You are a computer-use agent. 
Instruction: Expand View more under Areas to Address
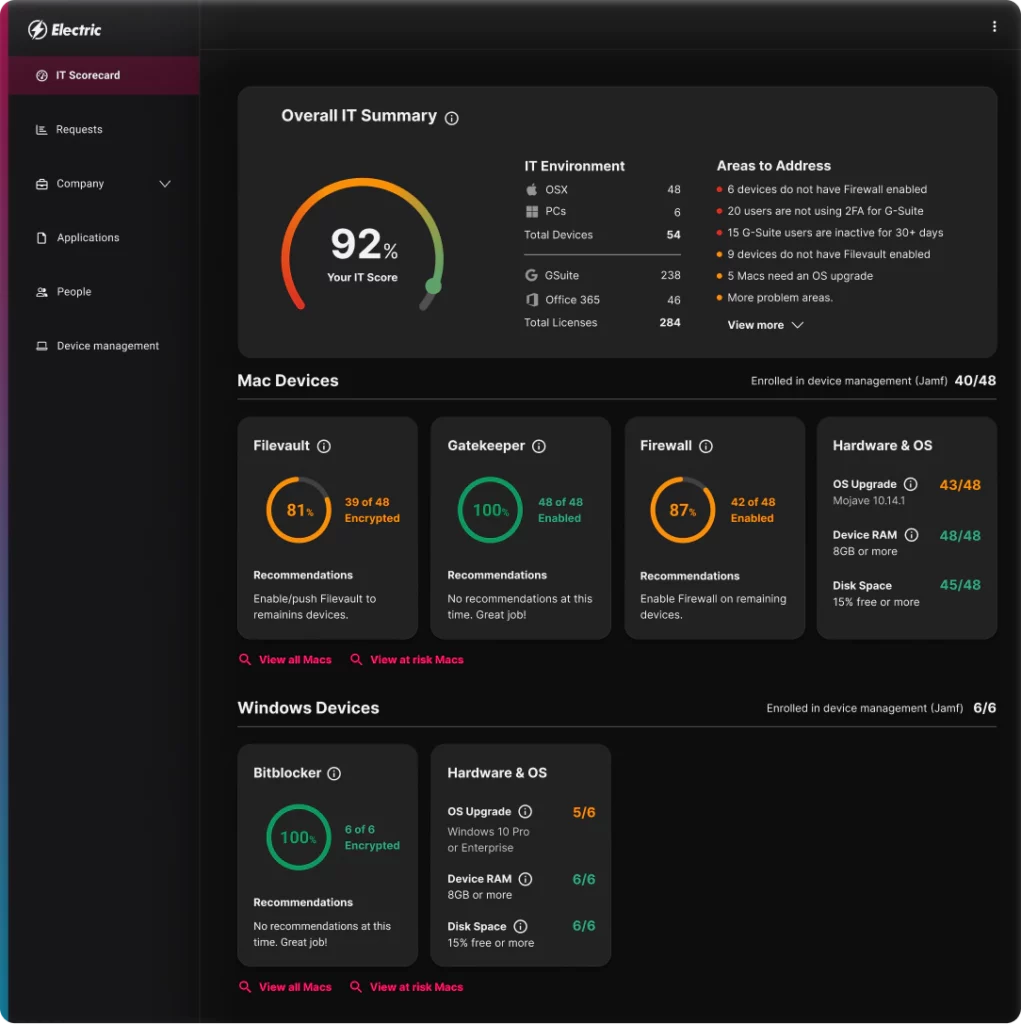764,324
